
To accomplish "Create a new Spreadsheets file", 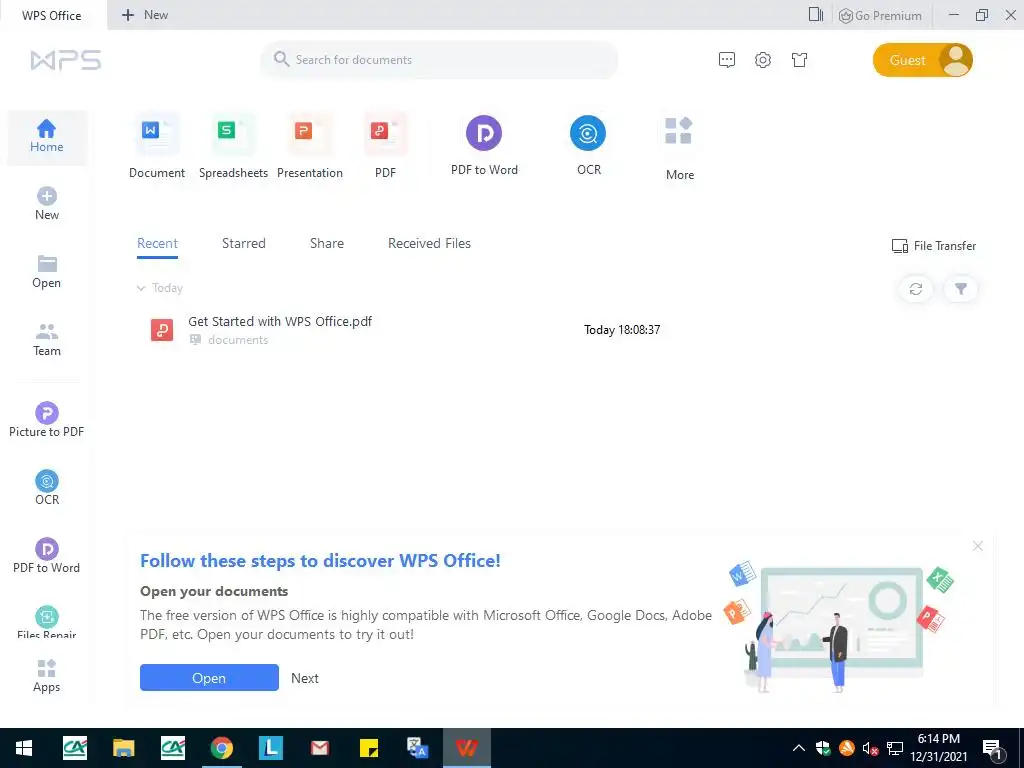I will (x=233, y=146).
